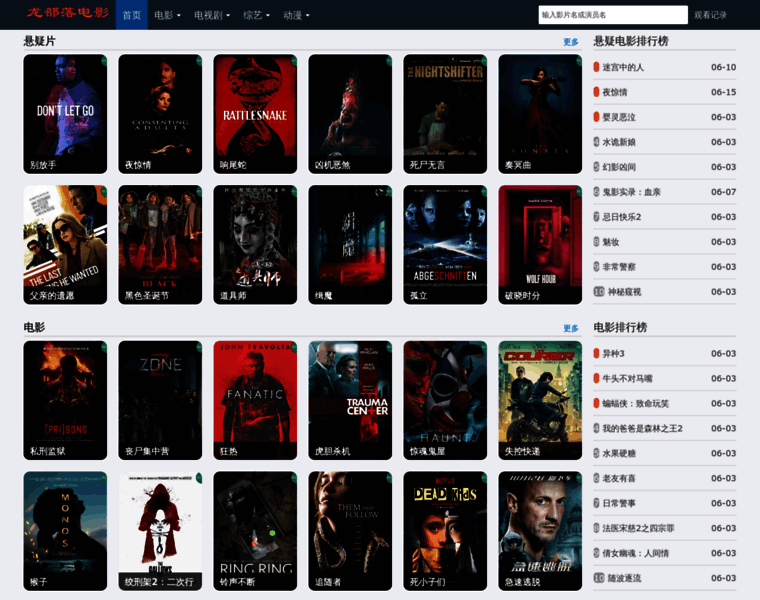This screenshot has width=760, height=600.
Task: Open the Dead Kids 死小子们 poster
Action: (445, 531)
